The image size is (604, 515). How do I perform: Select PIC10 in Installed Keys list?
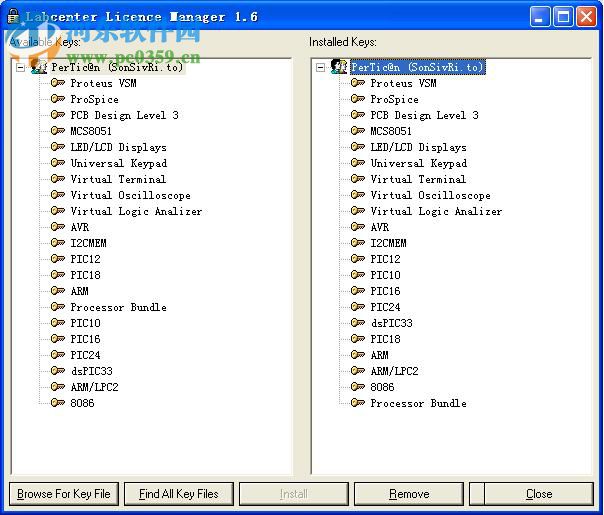[x=385, y=275]
